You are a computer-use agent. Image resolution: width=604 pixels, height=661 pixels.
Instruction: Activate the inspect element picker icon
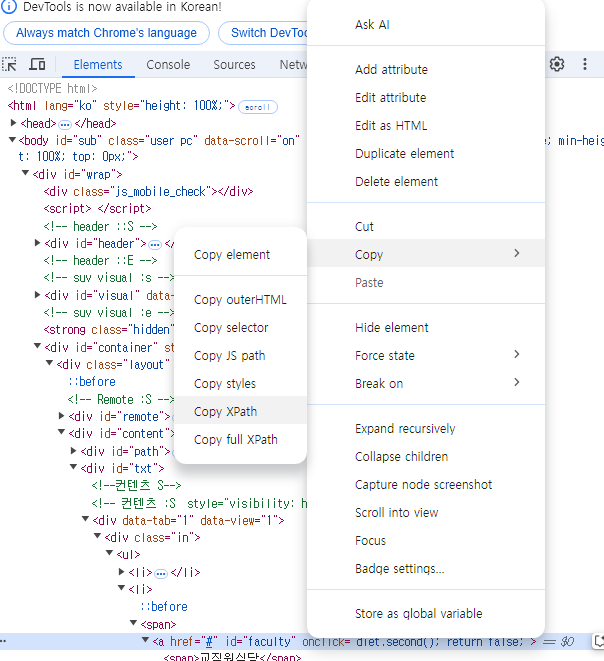(x=9, y=64)
